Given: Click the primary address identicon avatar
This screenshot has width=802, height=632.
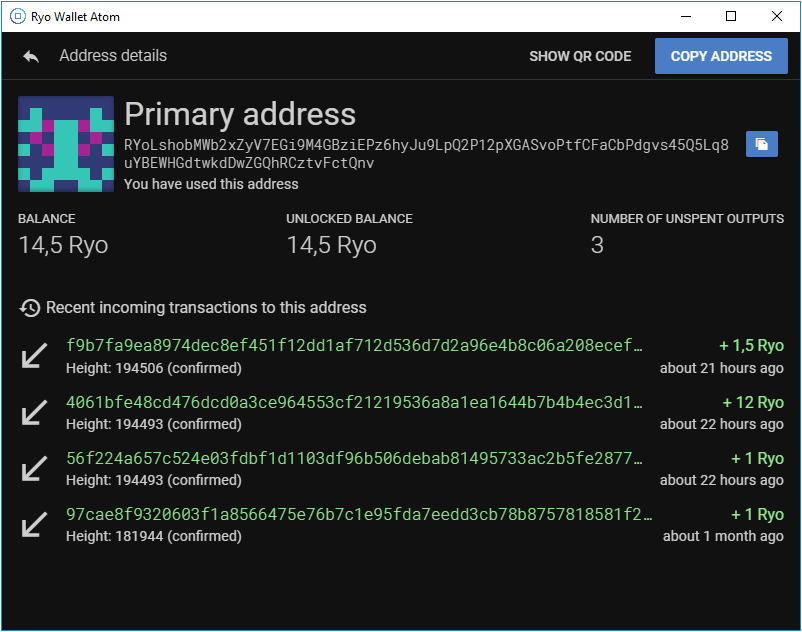Looking at the screenshot, I should click(x=66, y=144).
